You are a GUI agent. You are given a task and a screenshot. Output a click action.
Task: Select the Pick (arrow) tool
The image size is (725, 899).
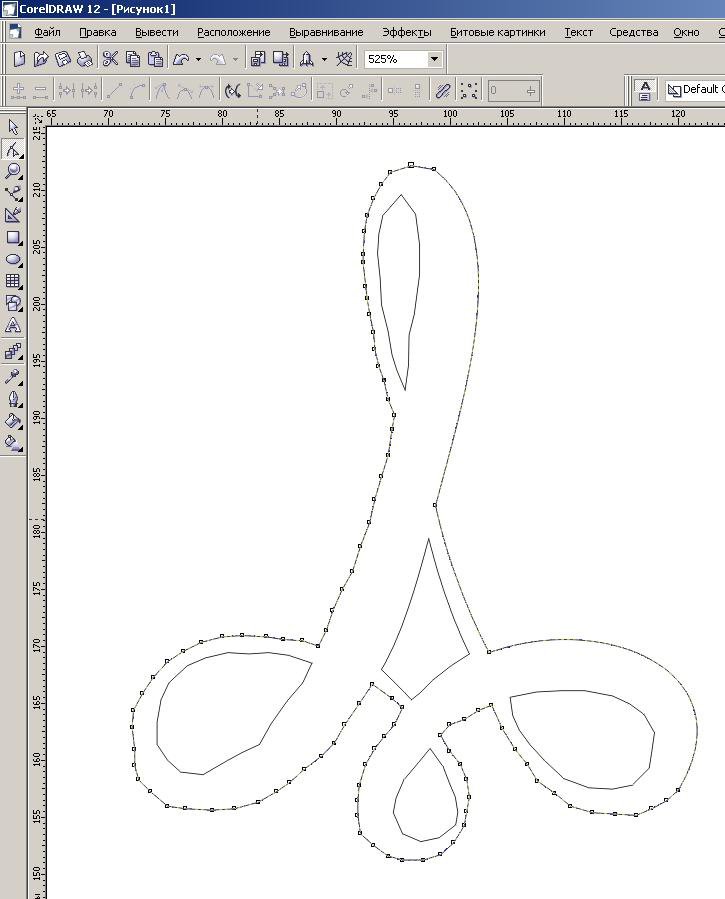pyautogui.click(x=13, y=127)
